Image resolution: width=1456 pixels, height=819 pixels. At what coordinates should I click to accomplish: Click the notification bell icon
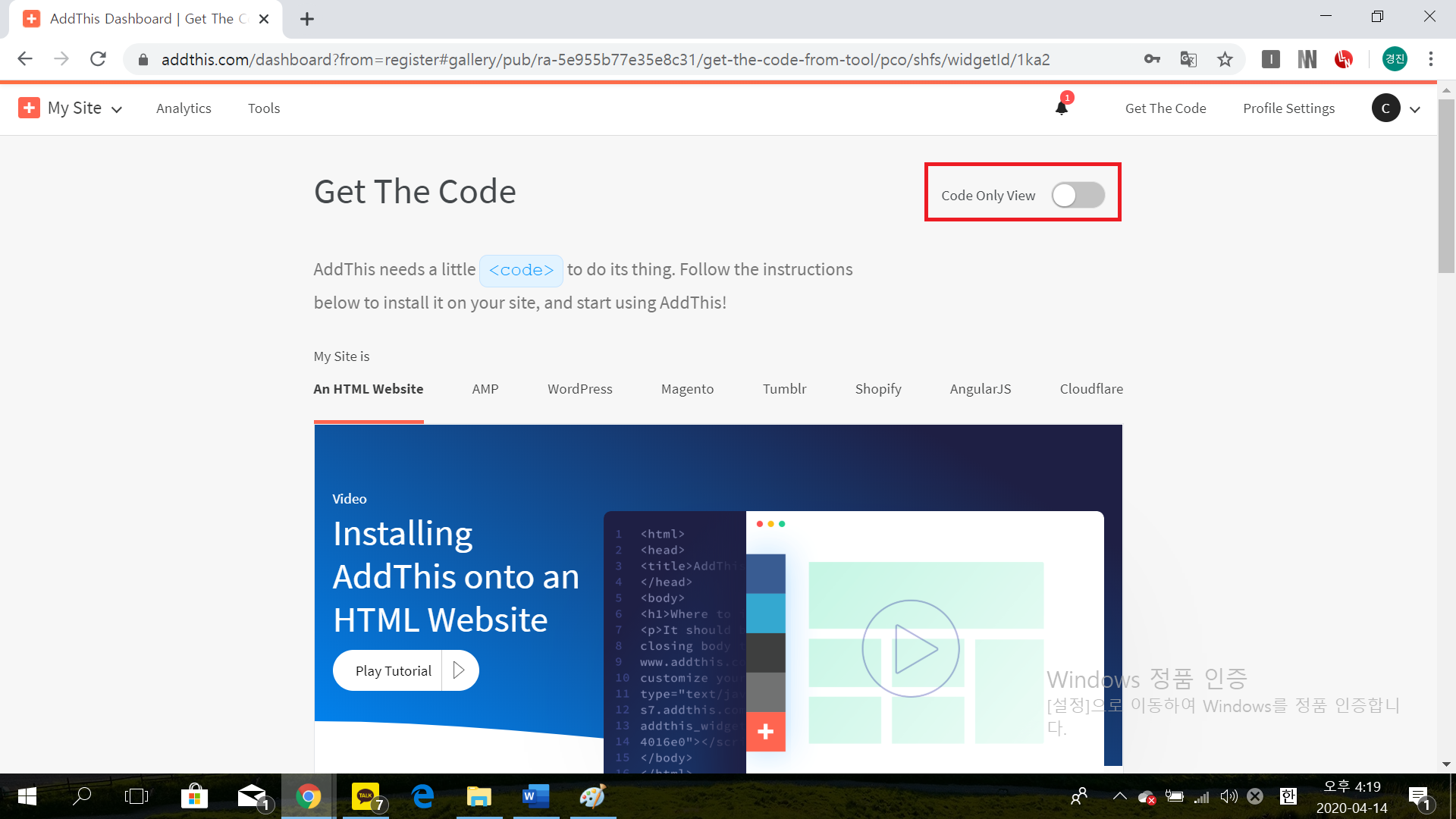1062,108
